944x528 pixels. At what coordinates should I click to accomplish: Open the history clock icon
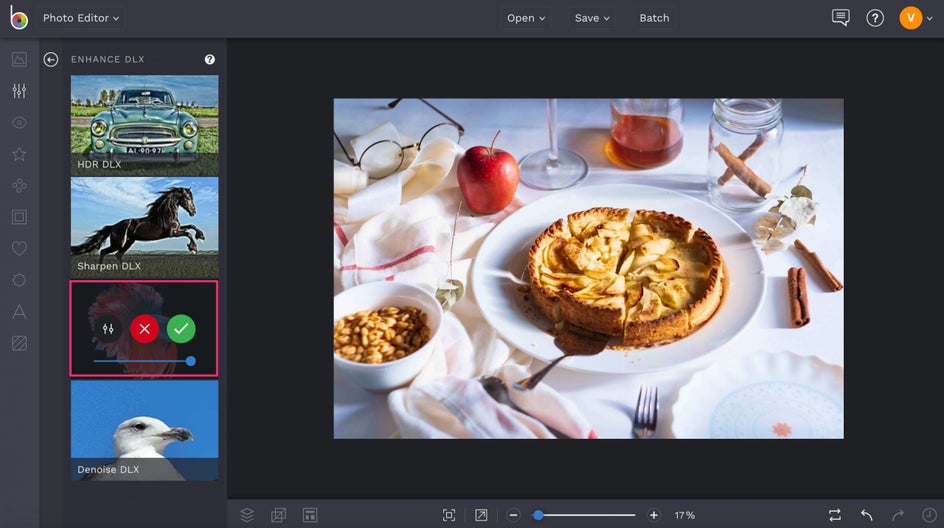click(x=929, y=515)
